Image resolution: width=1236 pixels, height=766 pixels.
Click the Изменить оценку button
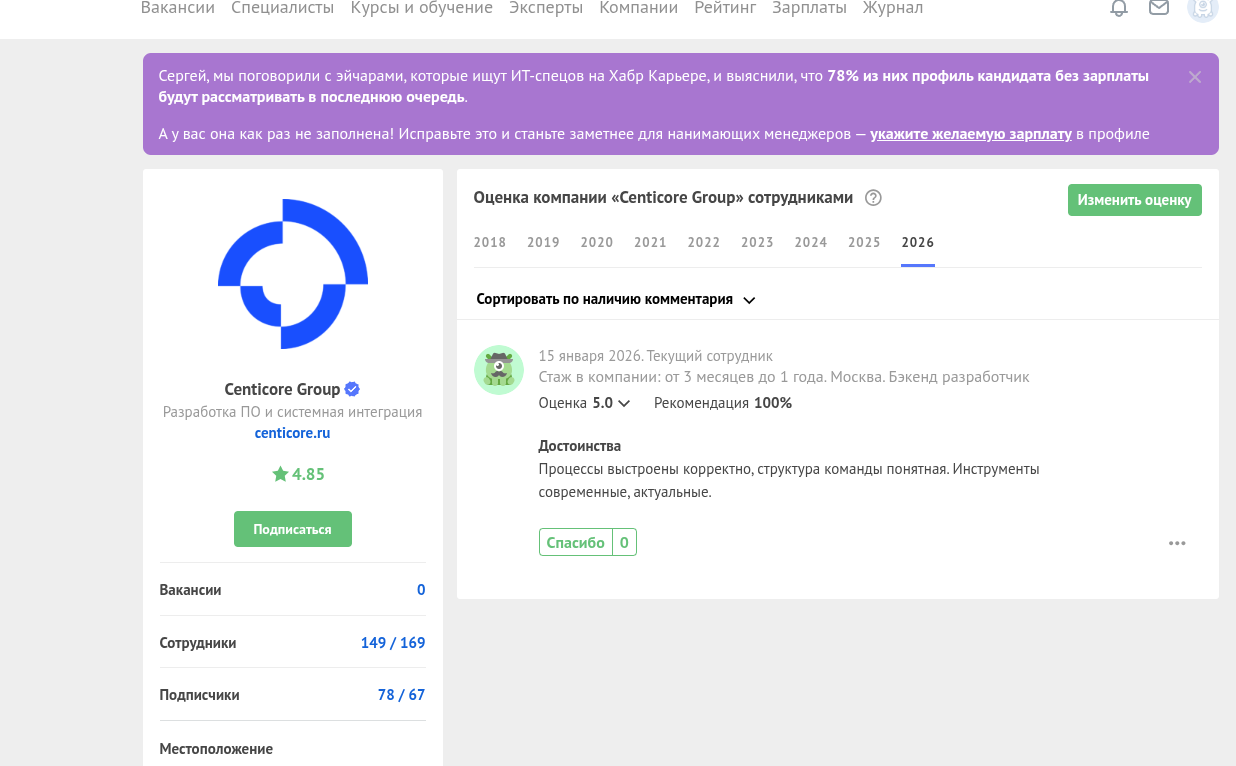click(1135, 200)
